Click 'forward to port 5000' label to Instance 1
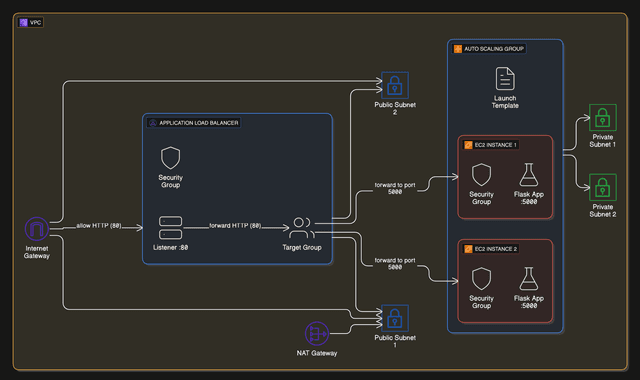This screenshot has width=640, height=380. point(395,188)
